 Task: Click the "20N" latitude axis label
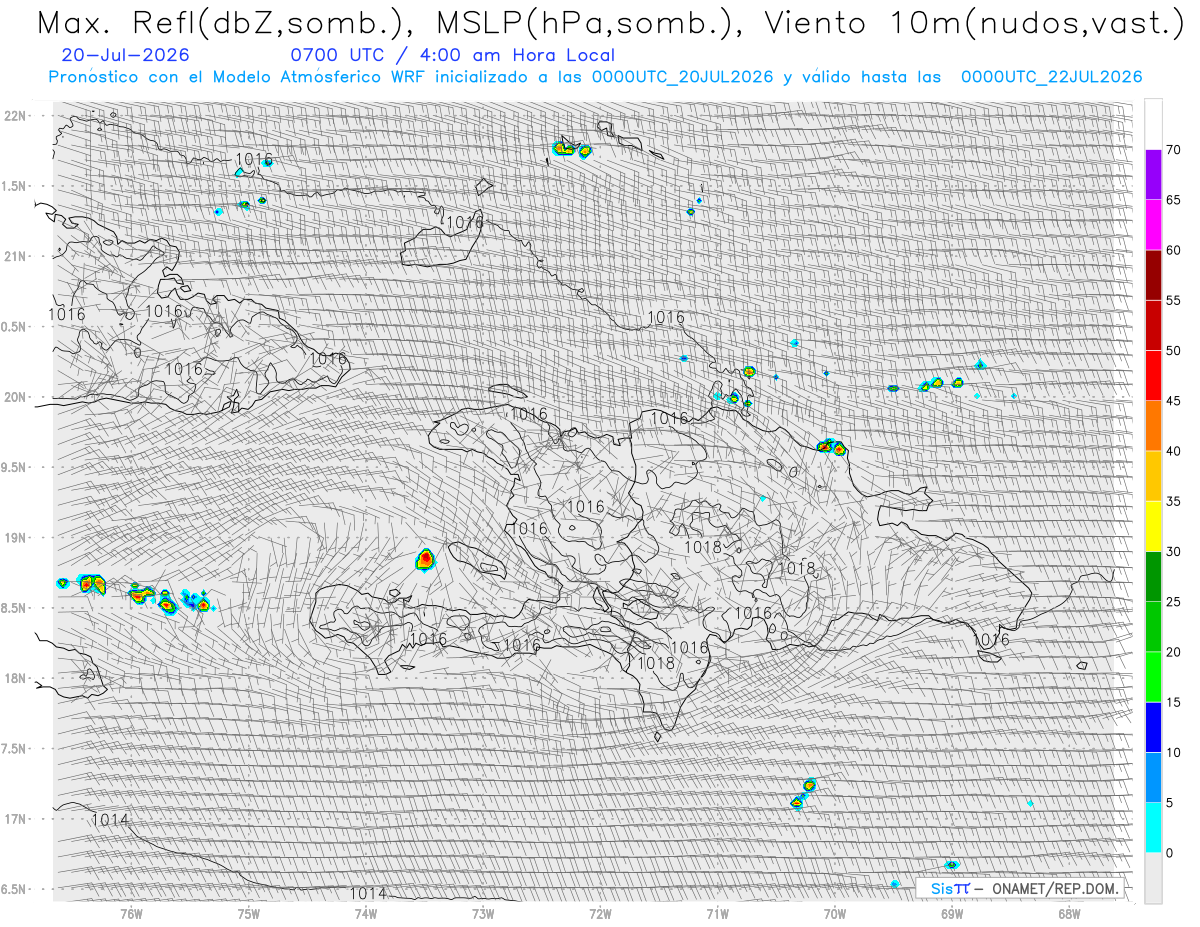pos(17,397)
